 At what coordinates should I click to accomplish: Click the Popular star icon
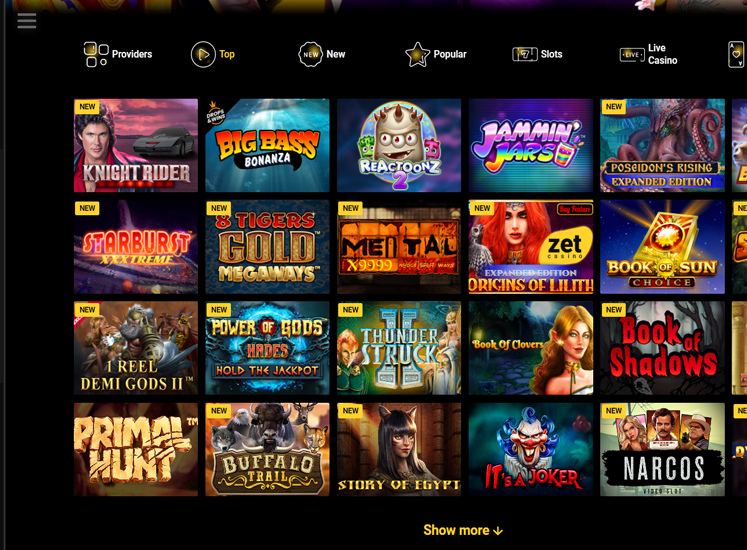pos(417,54)
